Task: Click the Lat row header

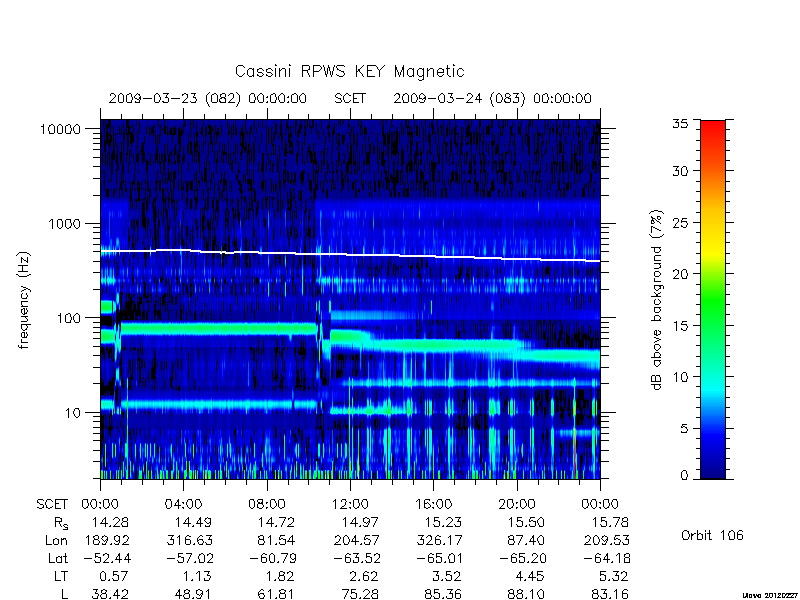Action: point(58,558)
